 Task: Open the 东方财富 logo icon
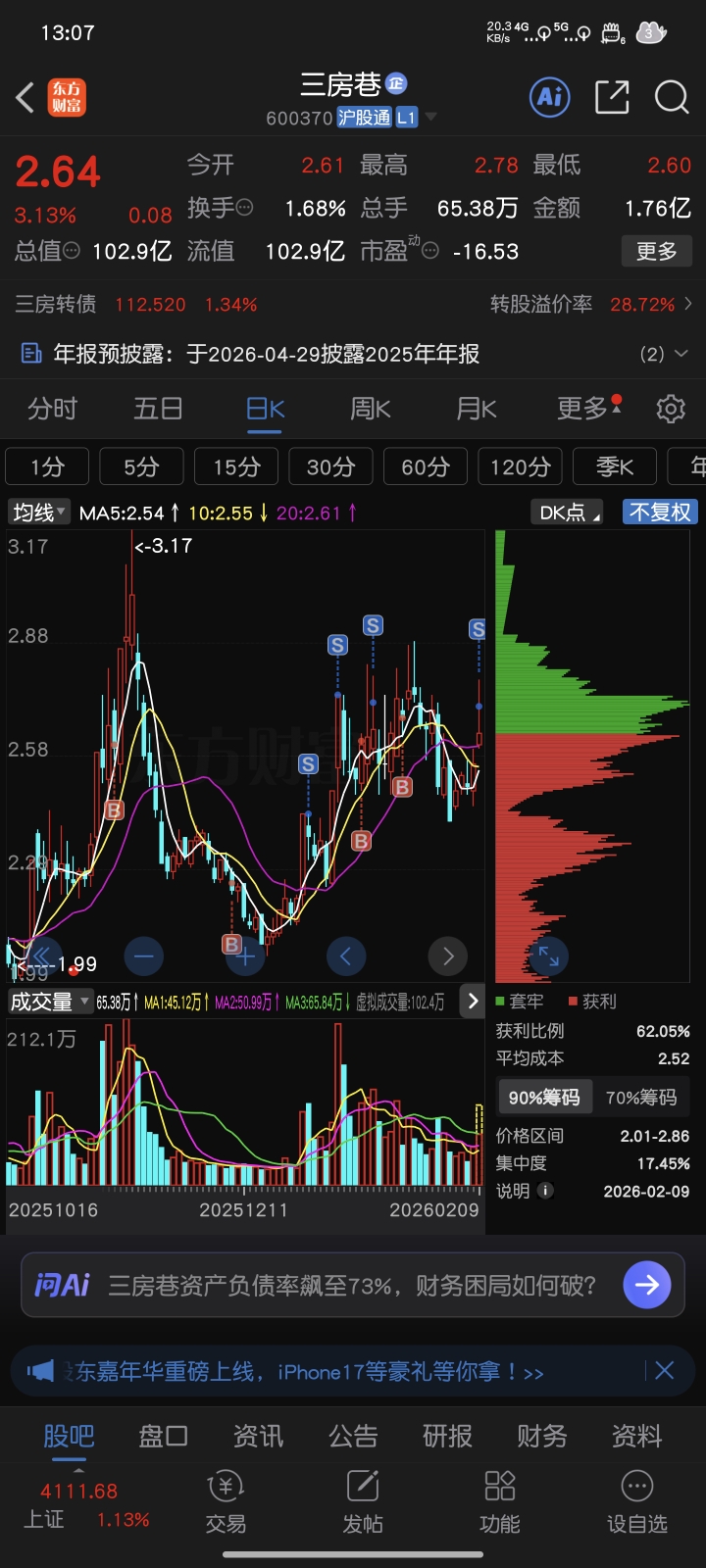click(68, 97)
